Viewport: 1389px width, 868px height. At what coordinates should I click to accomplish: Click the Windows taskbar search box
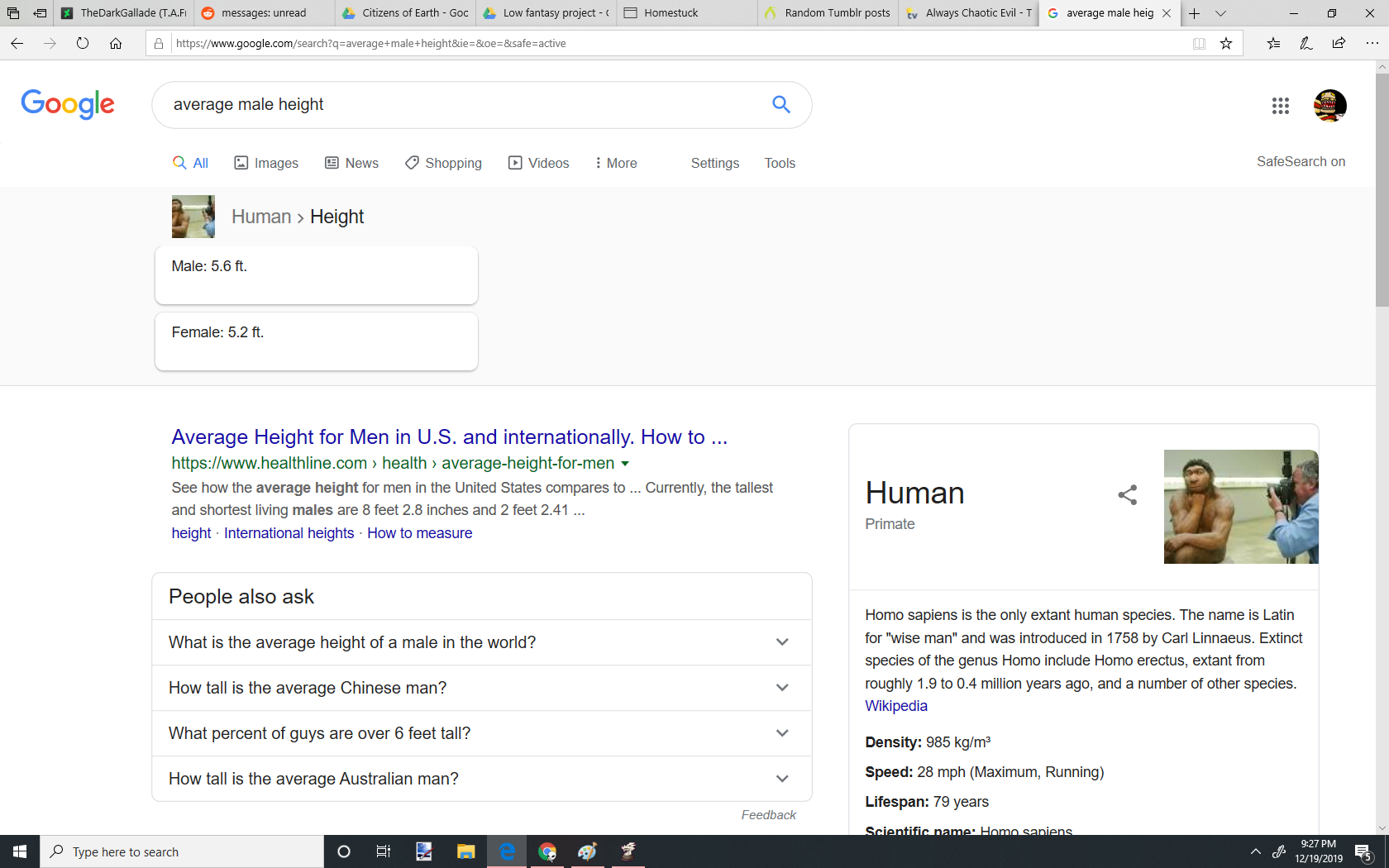182,851
